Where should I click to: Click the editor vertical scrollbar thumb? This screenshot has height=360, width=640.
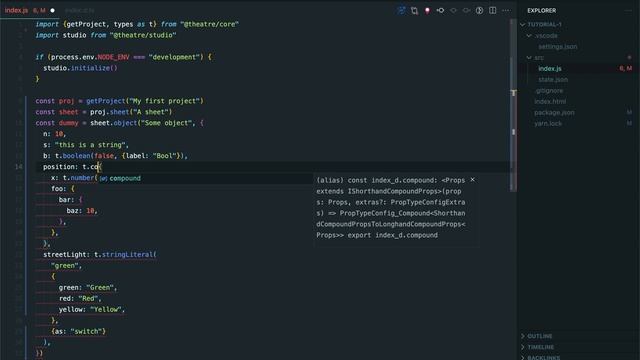(513, 104)
